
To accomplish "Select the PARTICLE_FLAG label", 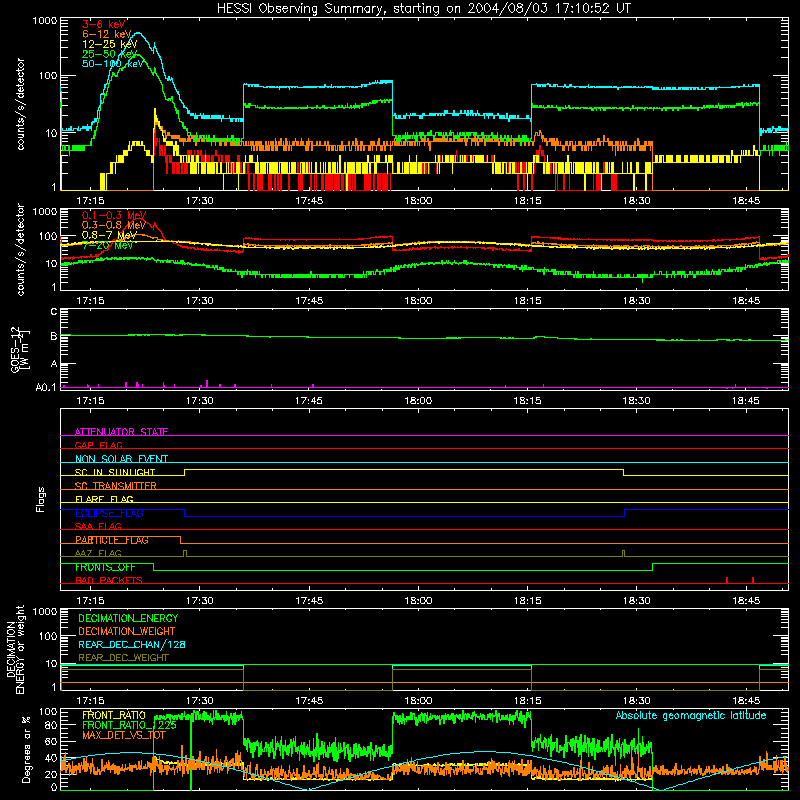I will (x=112, y=540).
